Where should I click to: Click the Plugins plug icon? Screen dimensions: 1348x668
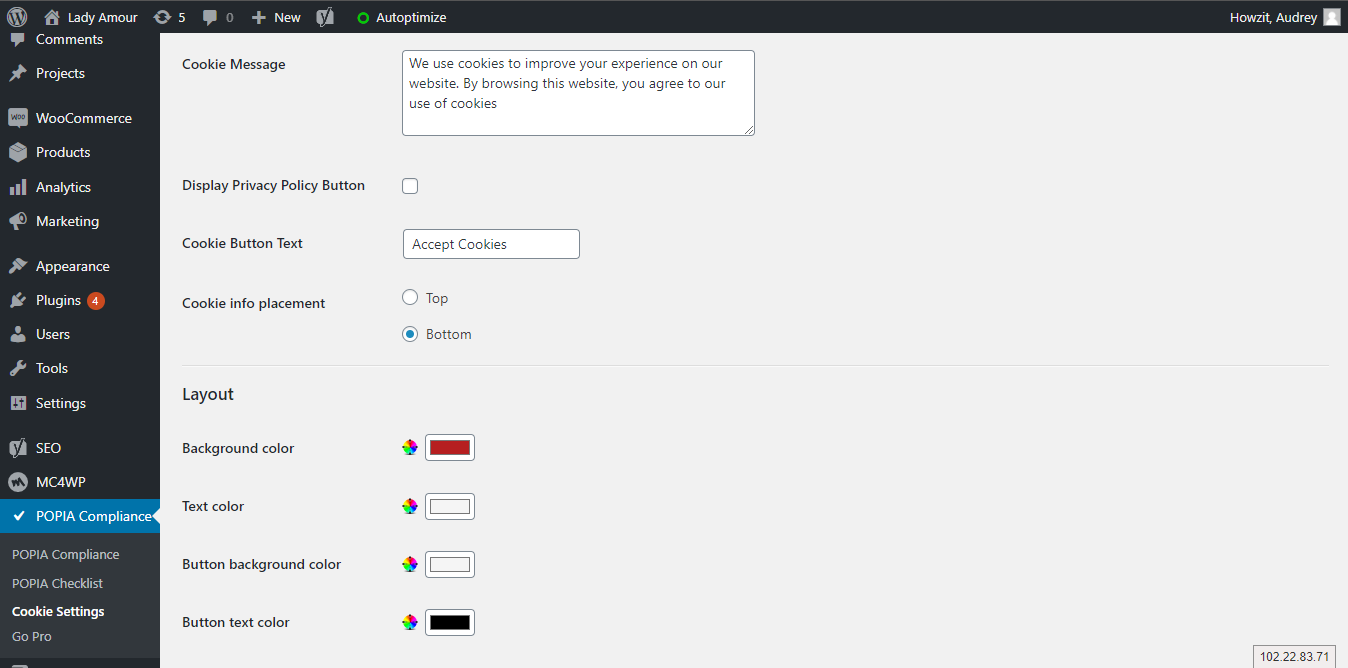click(x=18, y=300)
